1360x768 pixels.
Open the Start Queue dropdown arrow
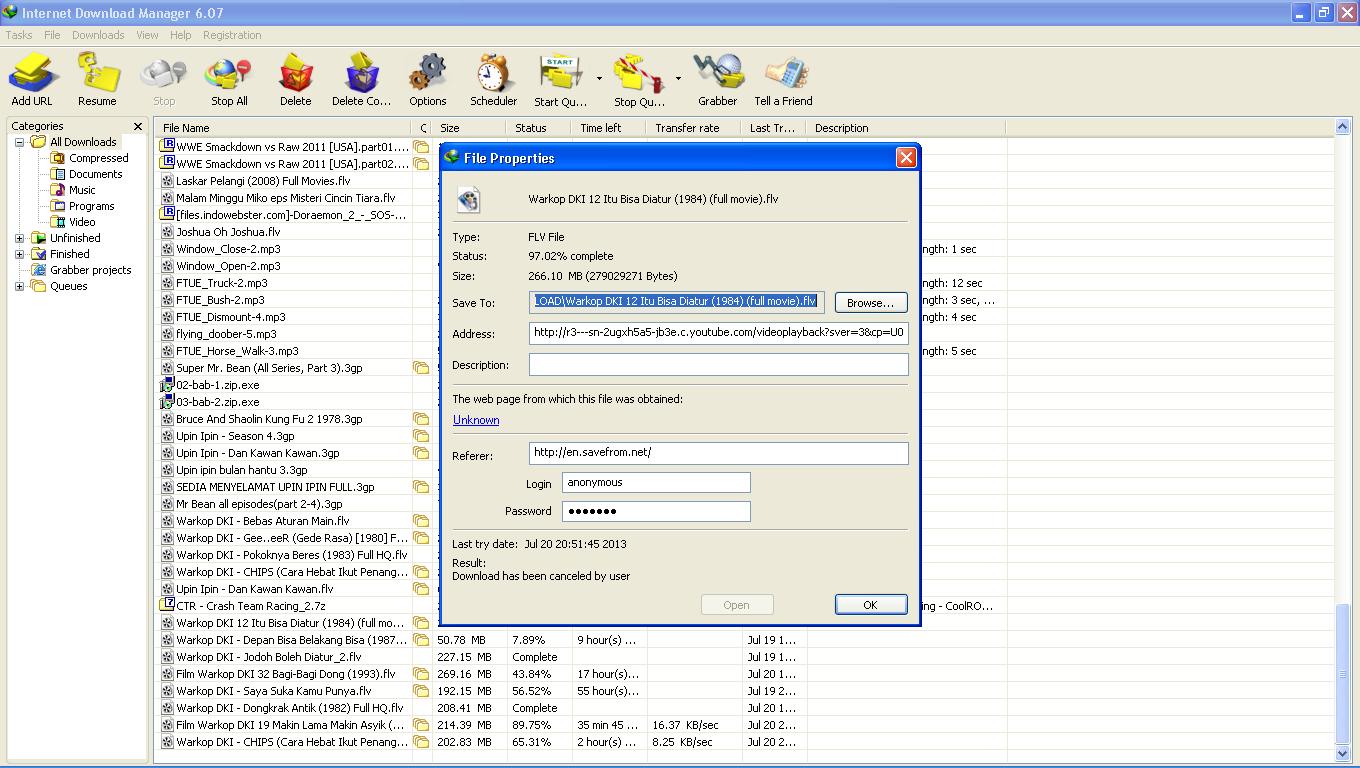pyautogui.click(x=599, y=78)
